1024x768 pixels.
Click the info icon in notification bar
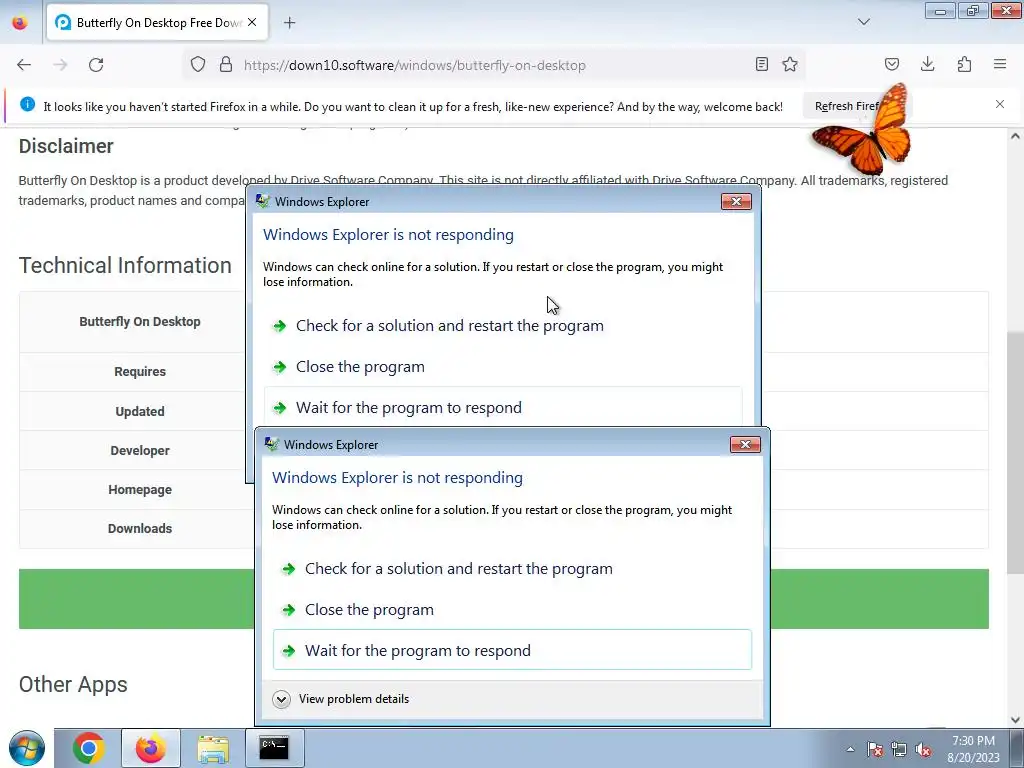(27, 104)
